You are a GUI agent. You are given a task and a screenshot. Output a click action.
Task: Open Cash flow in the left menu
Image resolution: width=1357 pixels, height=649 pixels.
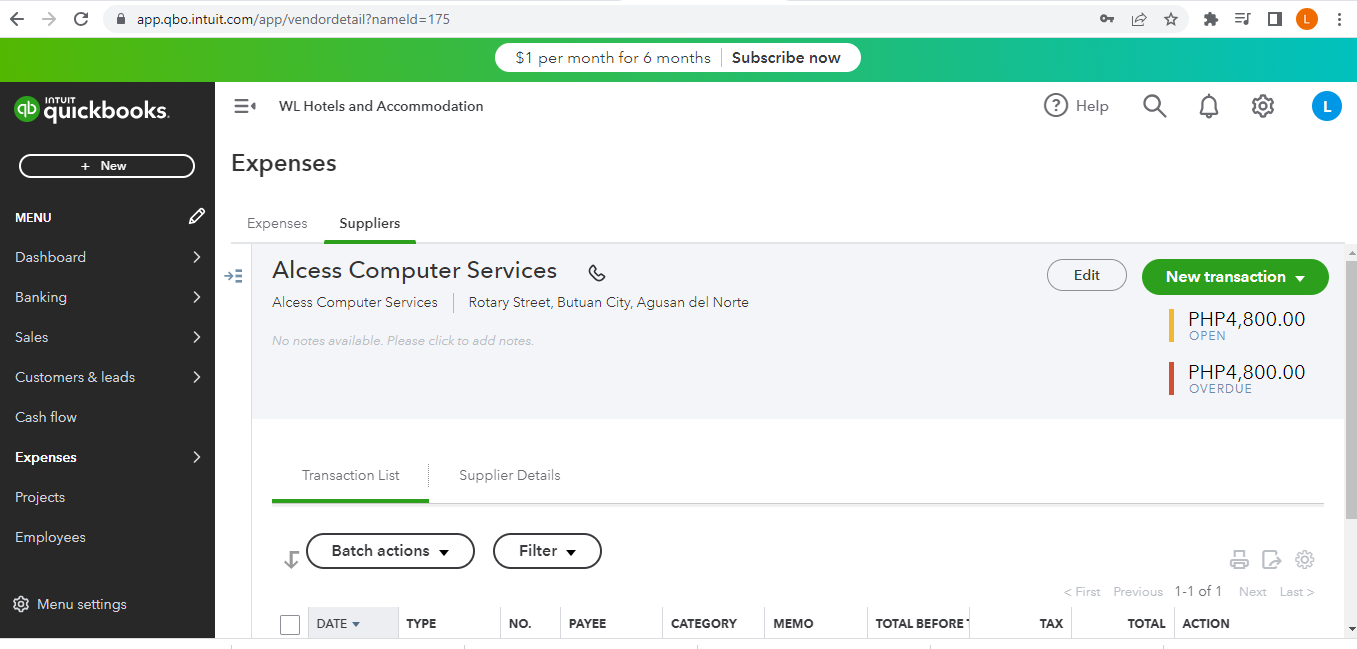coord(46,417)
